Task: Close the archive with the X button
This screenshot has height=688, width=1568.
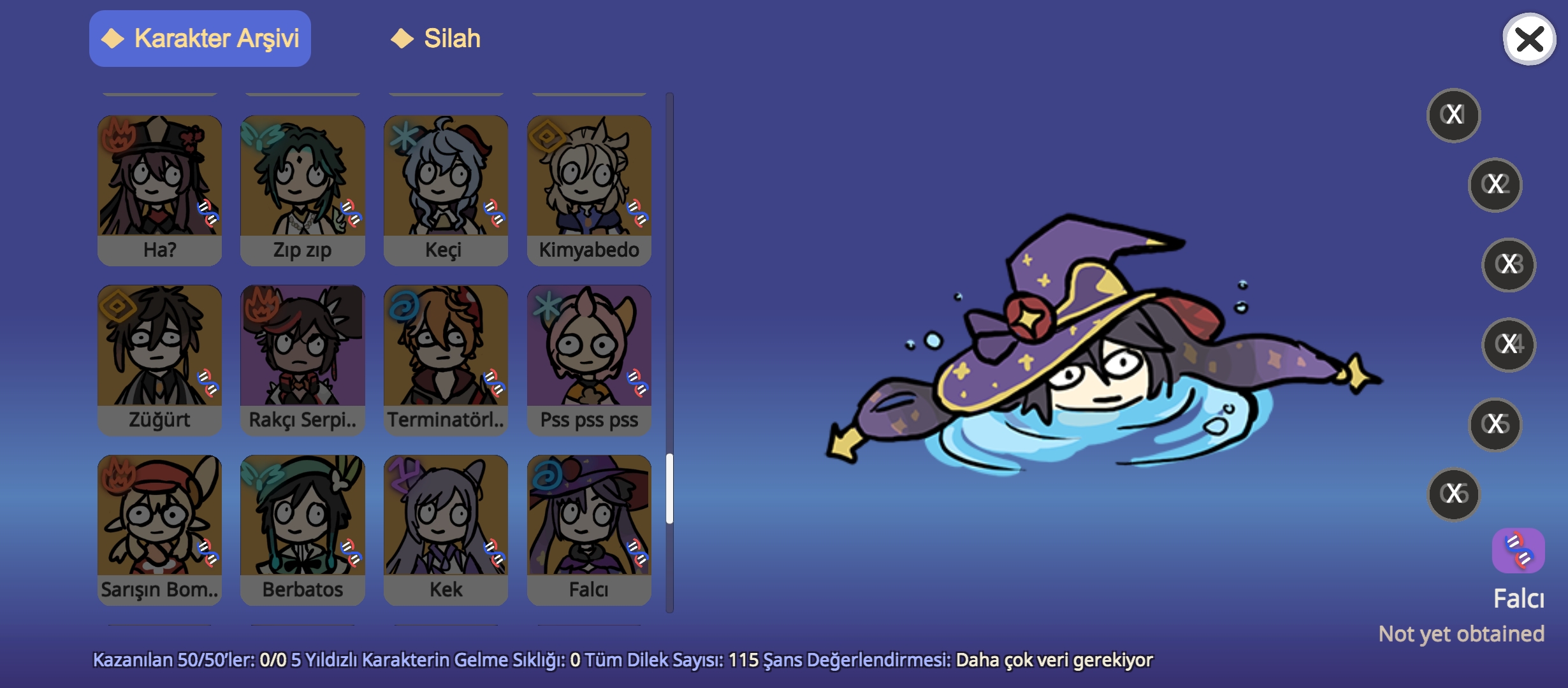Action: click(x=1529, y=39)
